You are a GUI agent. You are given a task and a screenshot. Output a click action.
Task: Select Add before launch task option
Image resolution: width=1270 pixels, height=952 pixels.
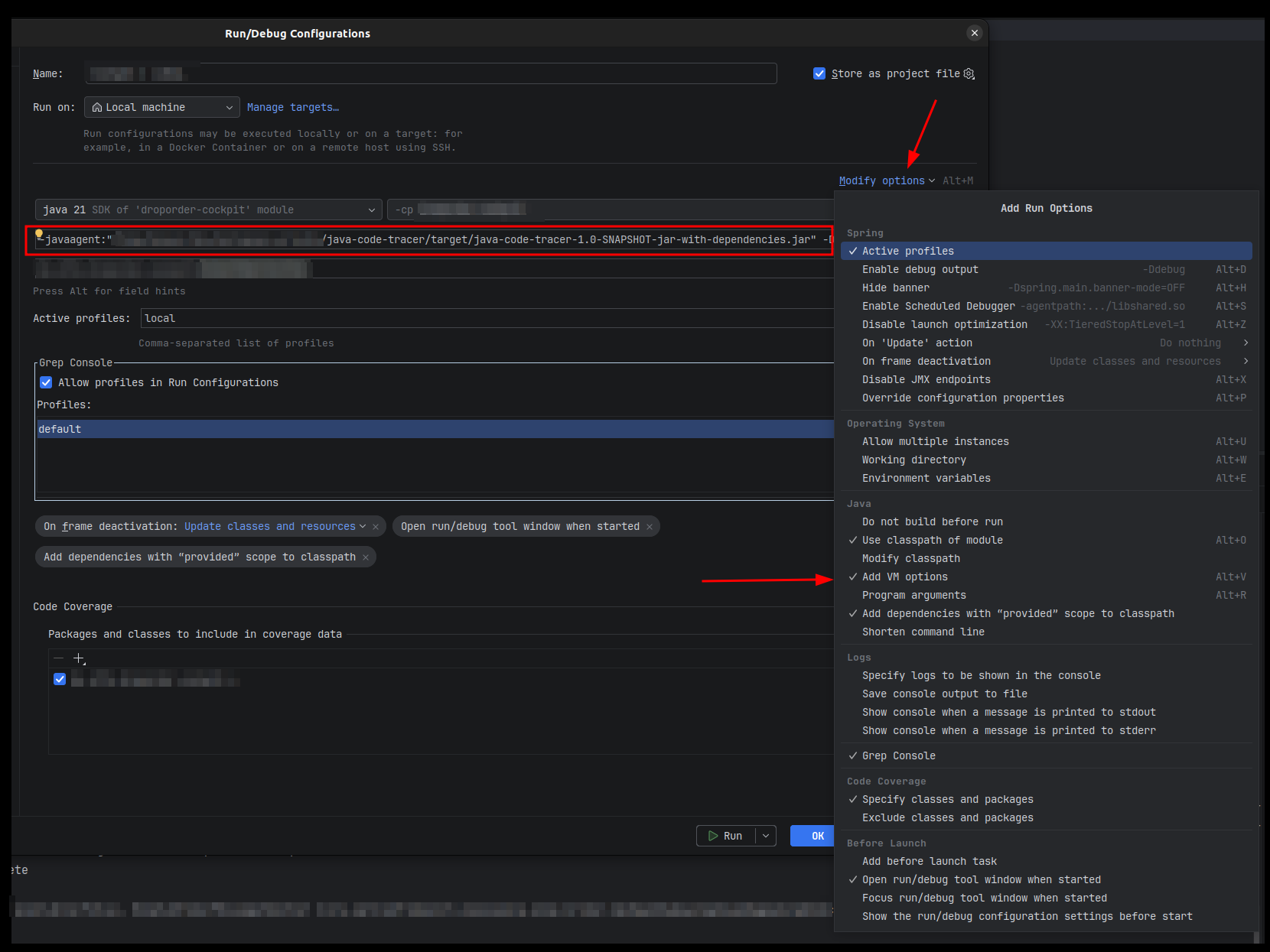coord(1046,861)
